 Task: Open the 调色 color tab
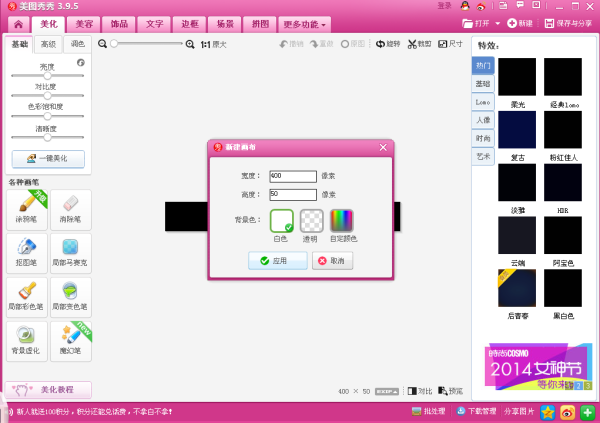click(x=78, y=44)
